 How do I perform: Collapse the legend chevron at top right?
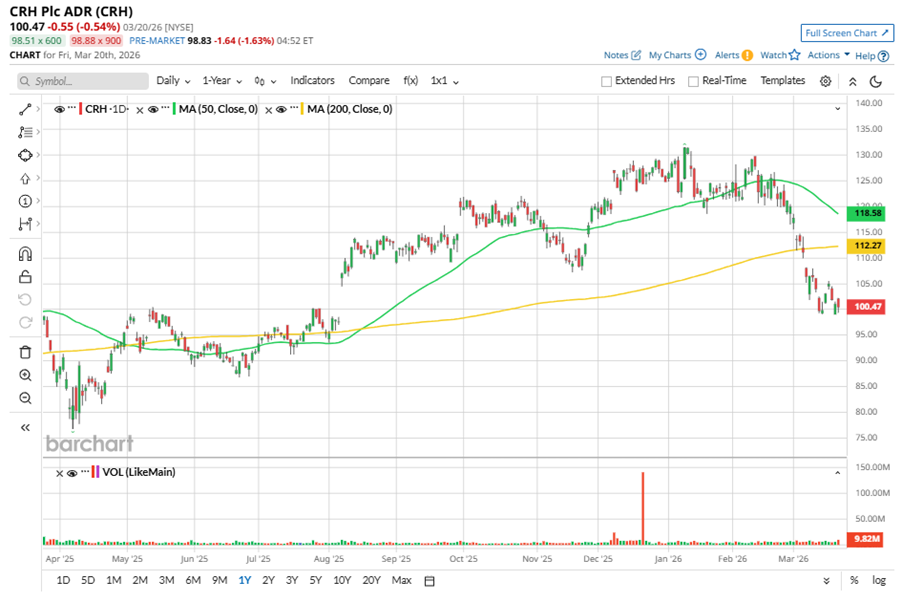838,109
